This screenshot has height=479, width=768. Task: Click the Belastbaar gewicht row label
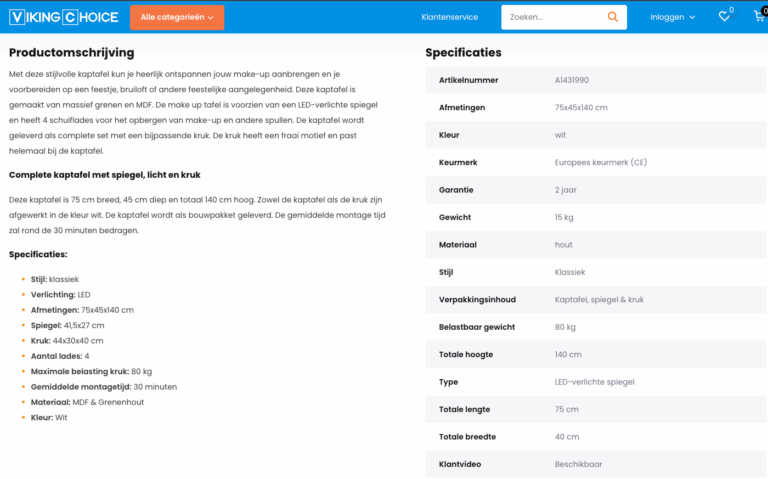[x=477, y=327]
